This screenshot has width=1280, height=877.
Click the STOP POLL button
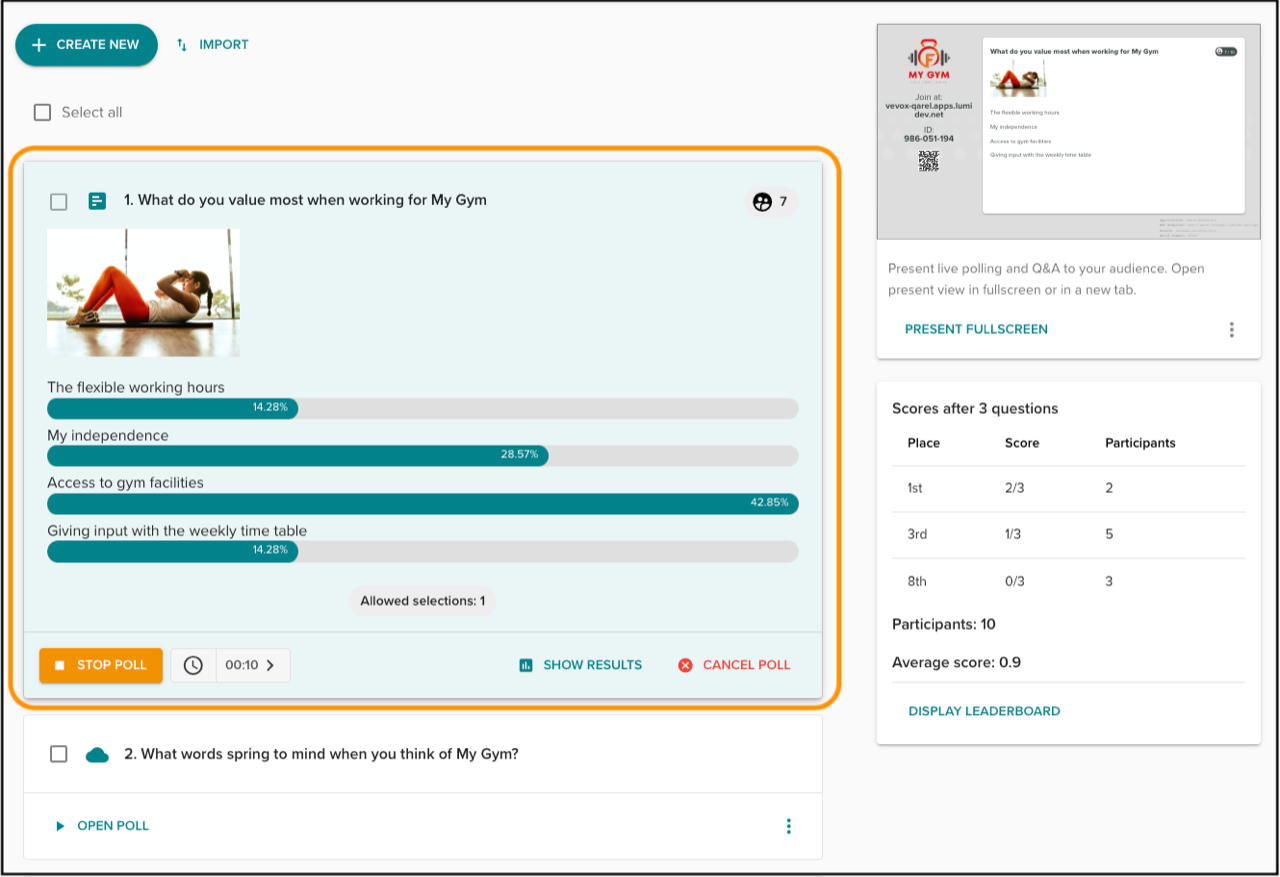point(100,664)
